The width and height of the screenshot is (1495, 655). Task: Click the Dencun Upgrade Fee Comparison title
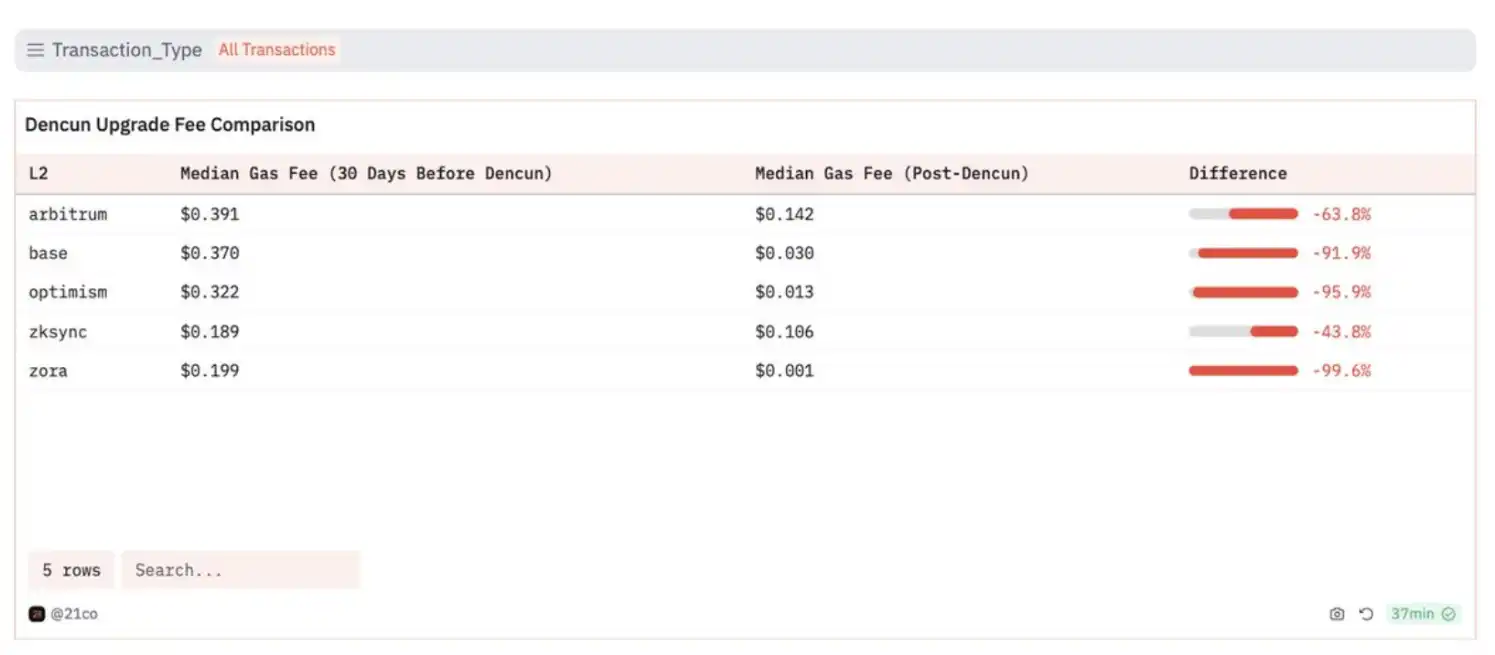click(x=170, y=125)
